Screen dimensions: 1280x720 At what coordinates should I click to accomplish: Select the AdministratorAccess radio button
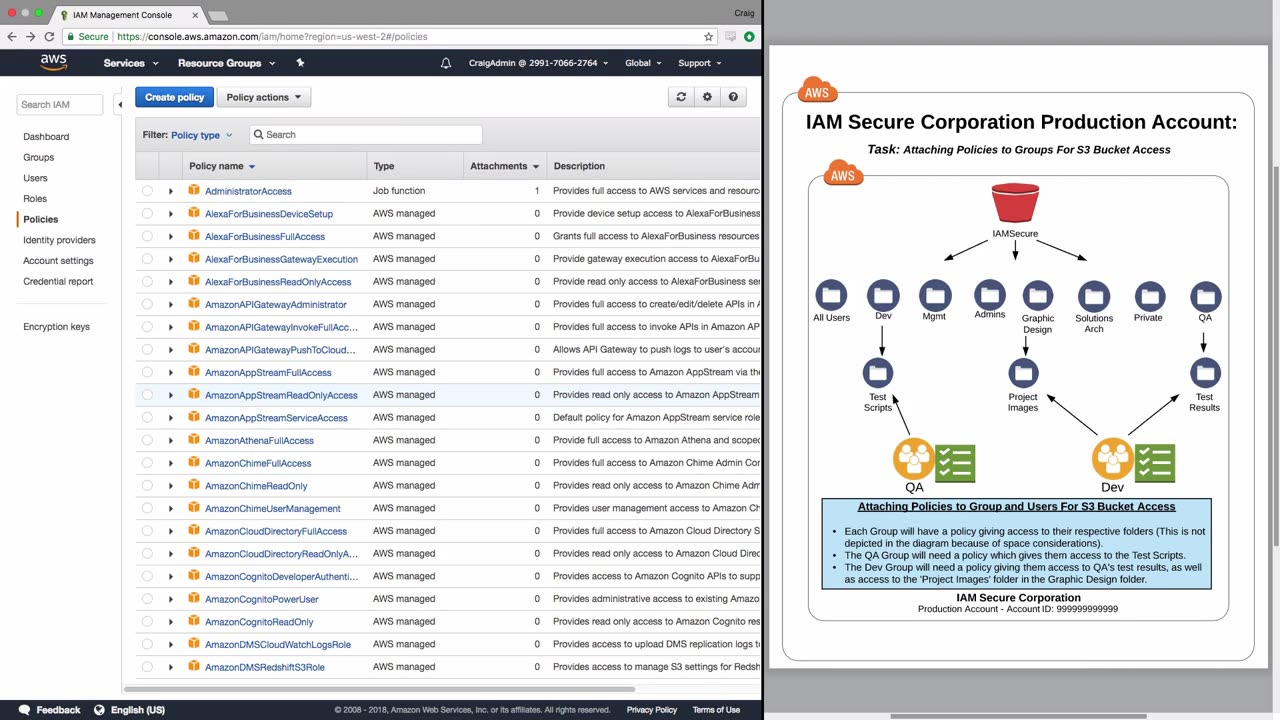[x=147, y=191]
